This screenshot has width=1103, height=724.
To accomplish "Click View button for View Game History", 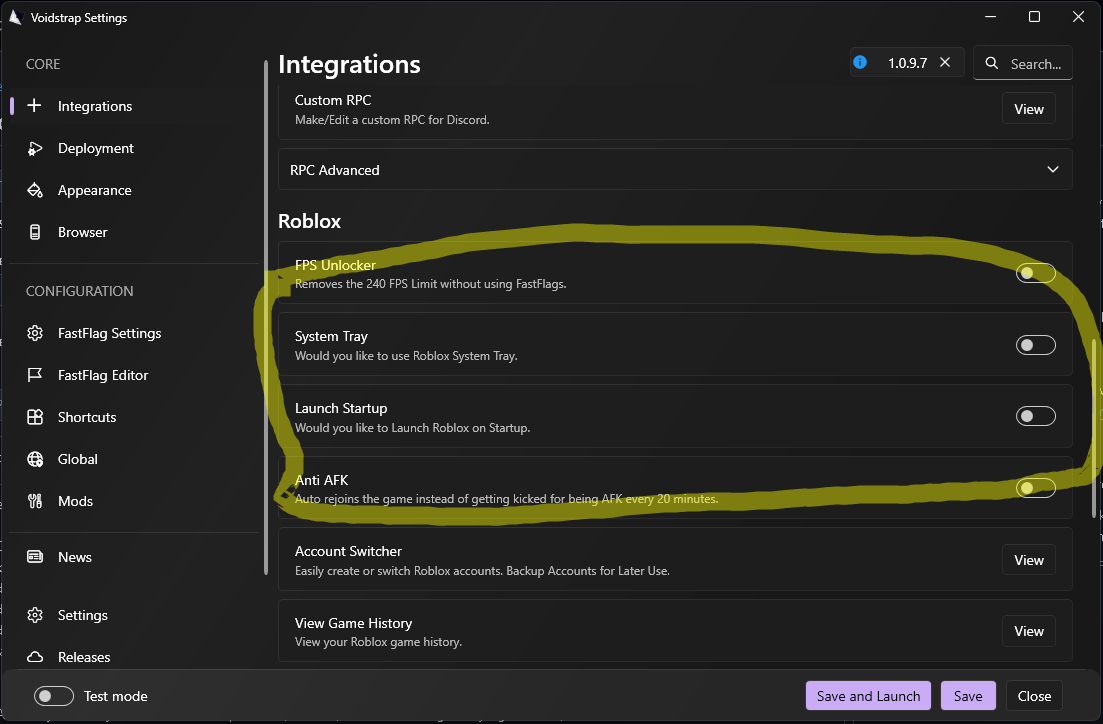I will tap(1028, 631).
